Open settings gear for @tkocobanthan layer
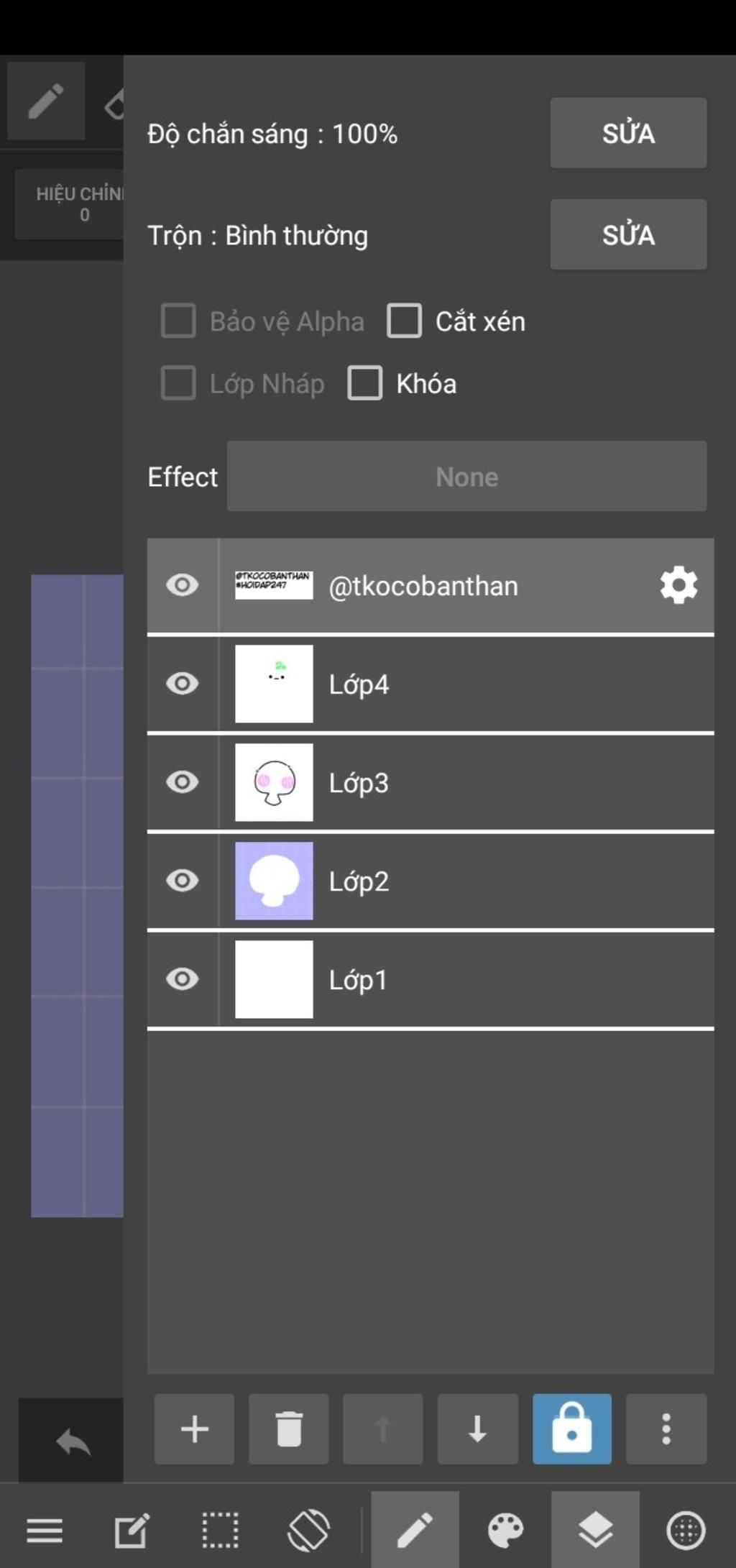 [x=678, y=585]
